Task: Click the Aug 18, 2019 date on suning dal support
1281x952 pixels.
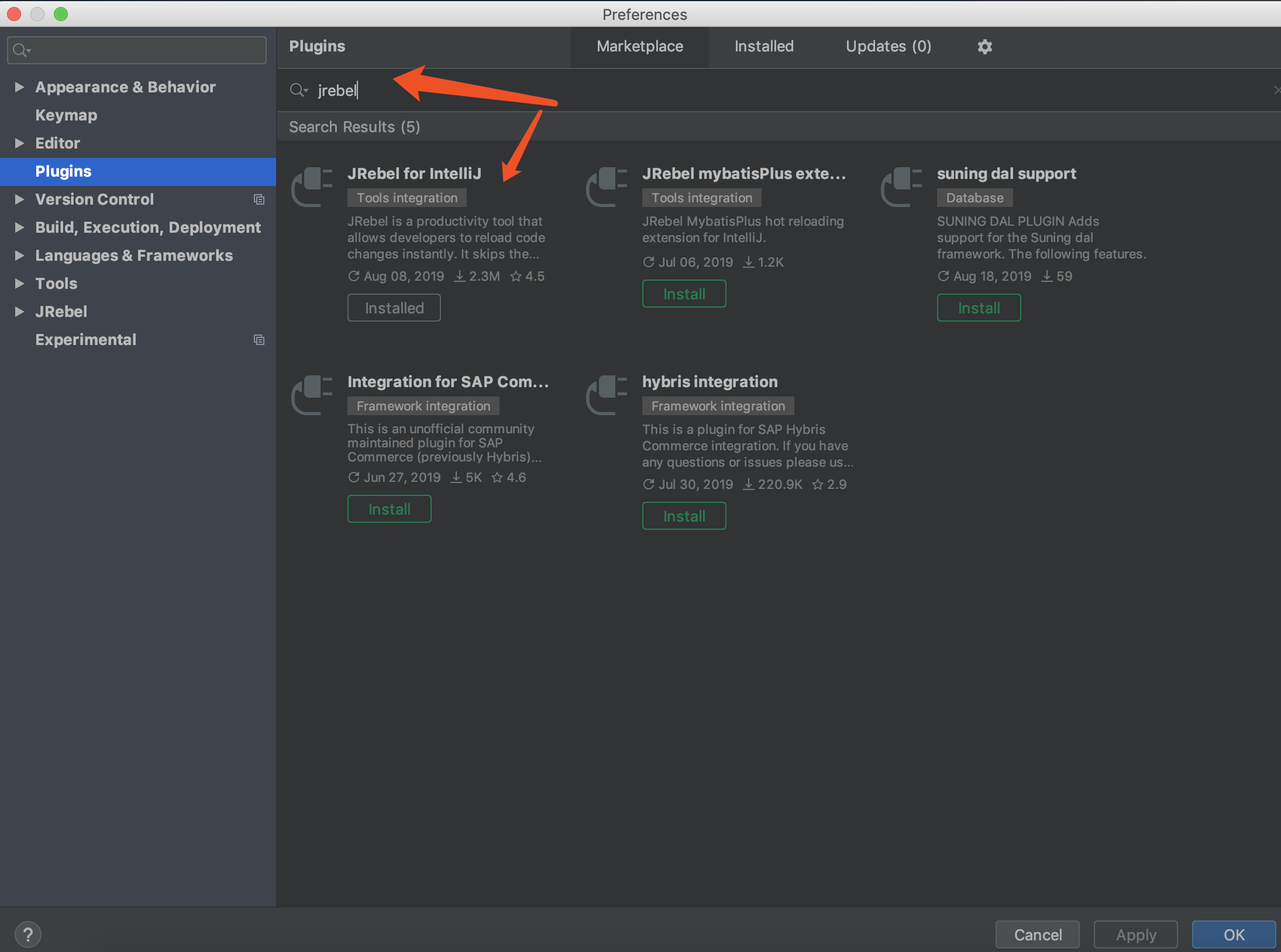Action: click(x=985, y=276)
